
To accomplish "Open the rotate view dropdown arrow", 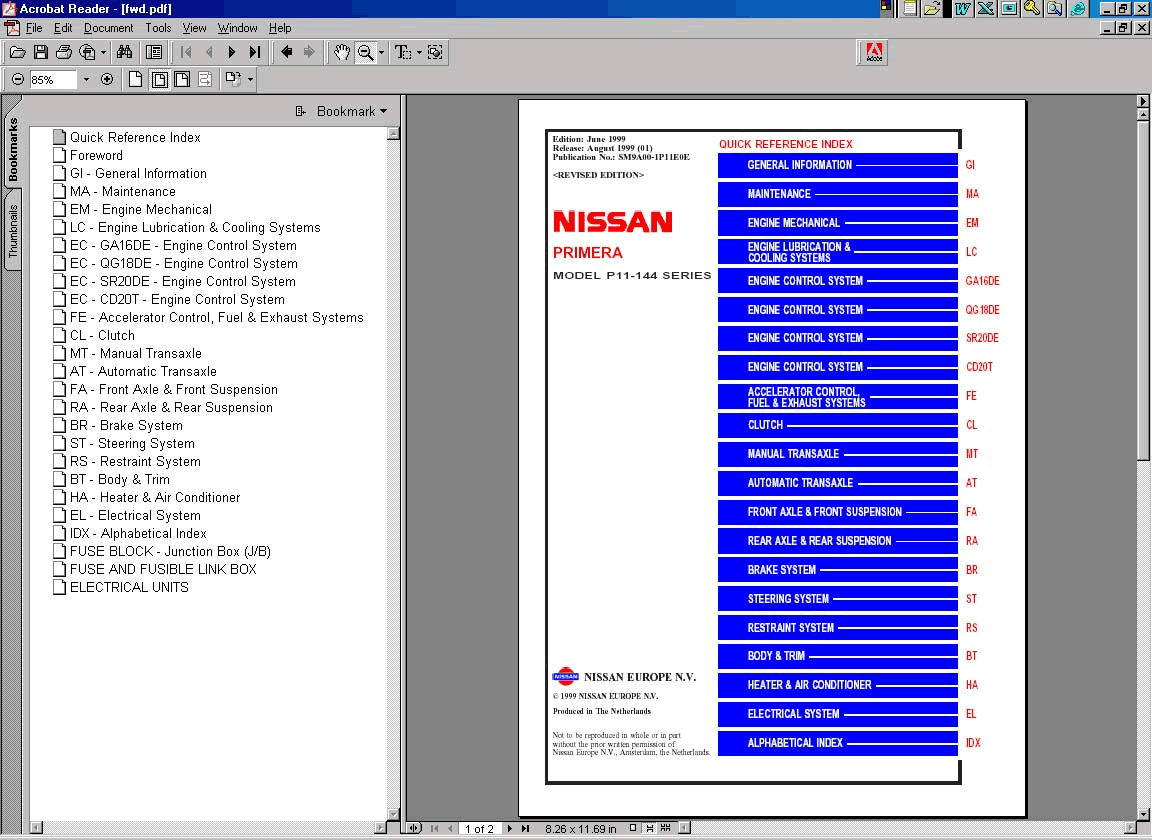I will (251, 79).
